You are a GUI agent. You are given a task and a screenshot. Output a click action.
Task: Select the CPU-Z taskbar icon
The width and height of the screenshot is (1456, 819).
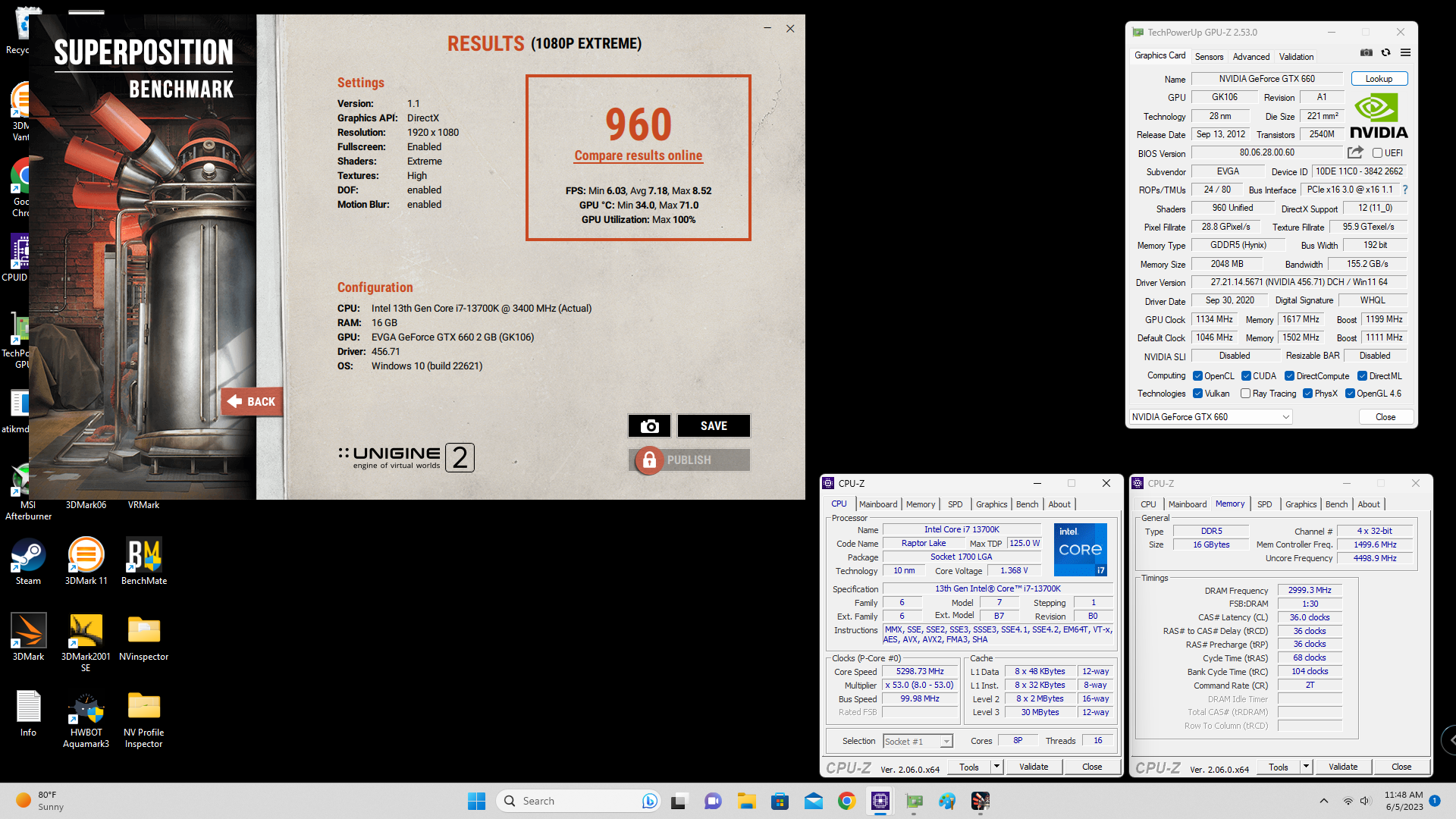[x=880, y=801]
